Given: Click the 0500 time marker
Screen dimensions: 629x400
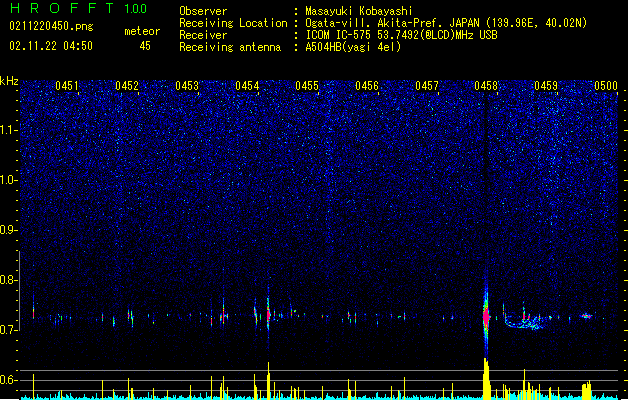Looking at the screenshot, I should [x=606, y=85].
